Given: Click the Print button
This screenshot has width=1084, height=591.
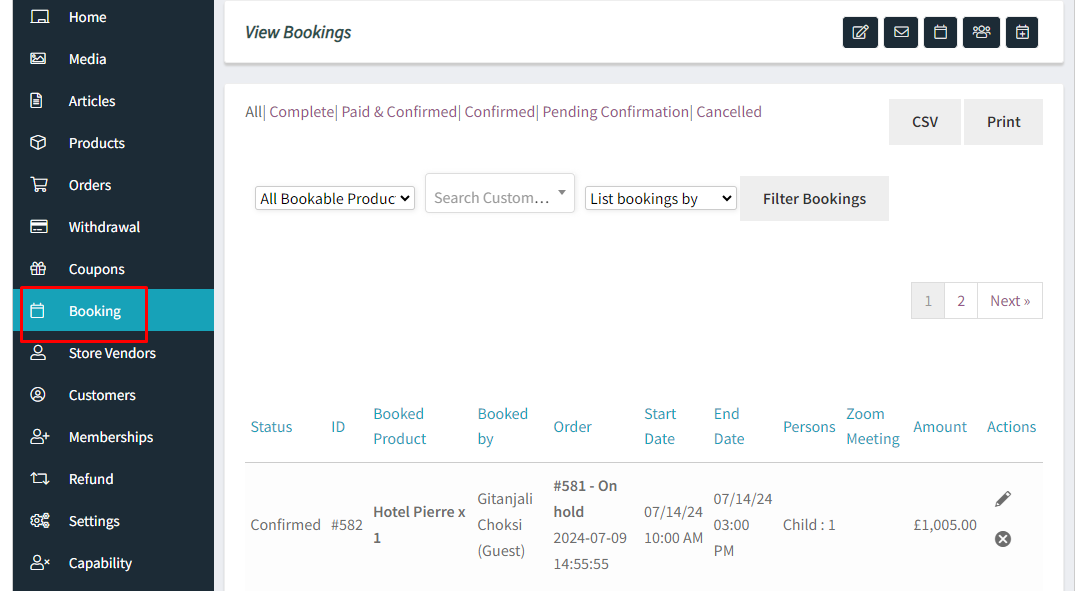Looking at the screenshot, I should pyautogui.click(x=1003, y=122).
